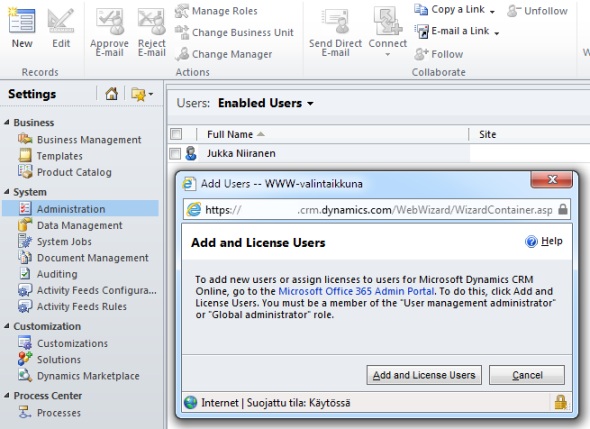Click the user icon beside Jukka Niiranen
590x429 pixels.
point(191,153)
